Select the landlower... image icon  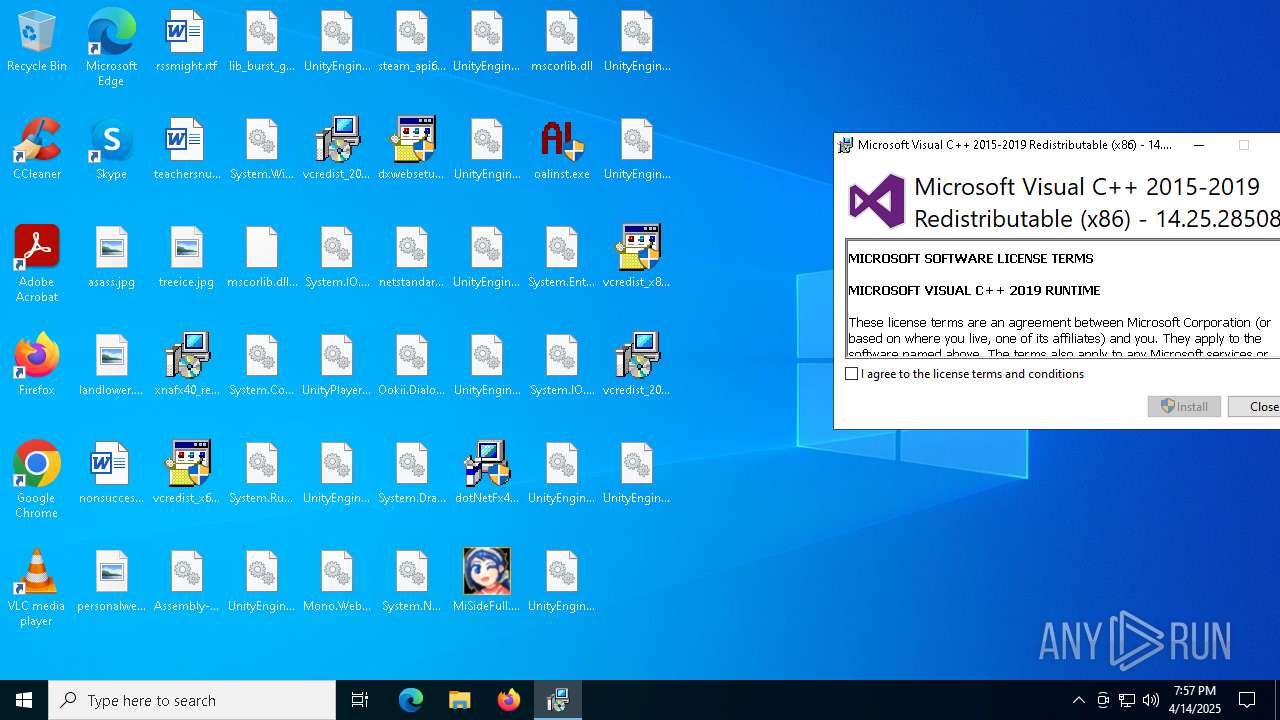(x=111, y=366)
